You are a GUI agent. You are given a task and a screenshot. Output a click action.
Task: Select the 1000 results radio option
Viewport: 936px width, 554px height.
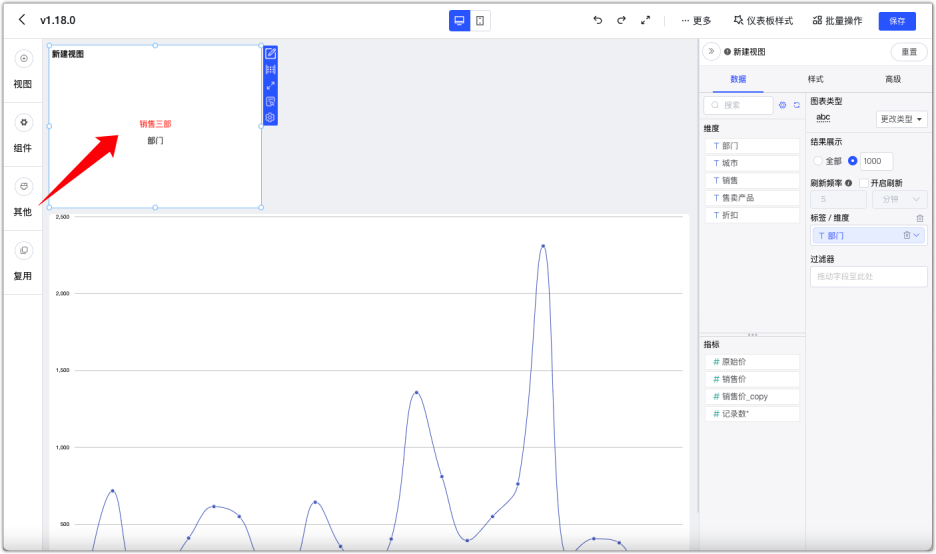pyautogui.click(x=853, y=161)
